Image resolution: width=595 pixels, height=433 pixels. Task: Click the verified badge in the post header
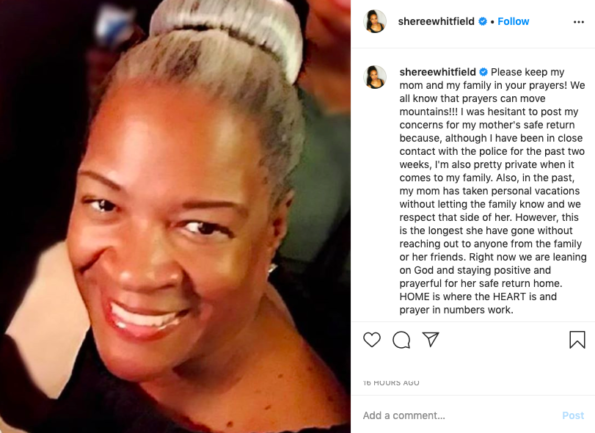tap(483, 21)
